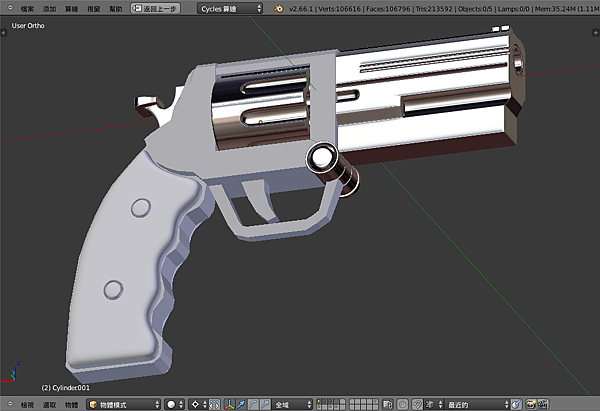Open the 物體 (Object) menu in 3D header
The image size is (600, 411).
pos(71,404)
